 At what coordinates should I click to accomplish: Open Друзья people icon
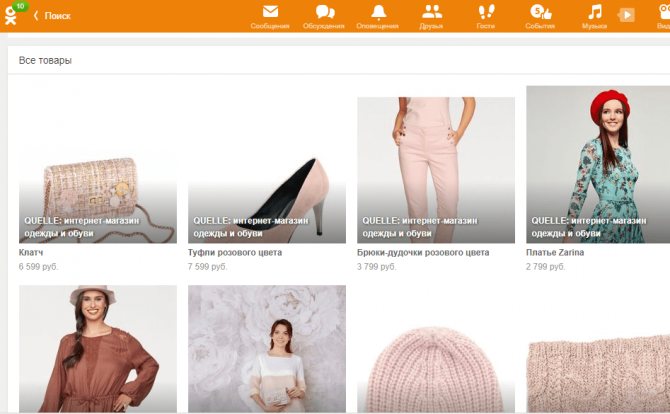pyautogui.click(x=432, y=12)
